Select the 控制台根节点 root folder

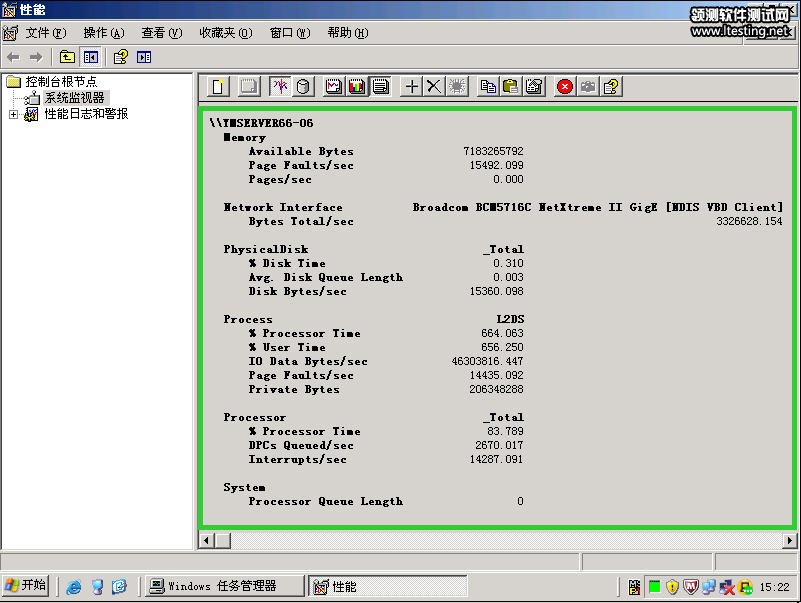pyautogui.click(x=61, y=81)
